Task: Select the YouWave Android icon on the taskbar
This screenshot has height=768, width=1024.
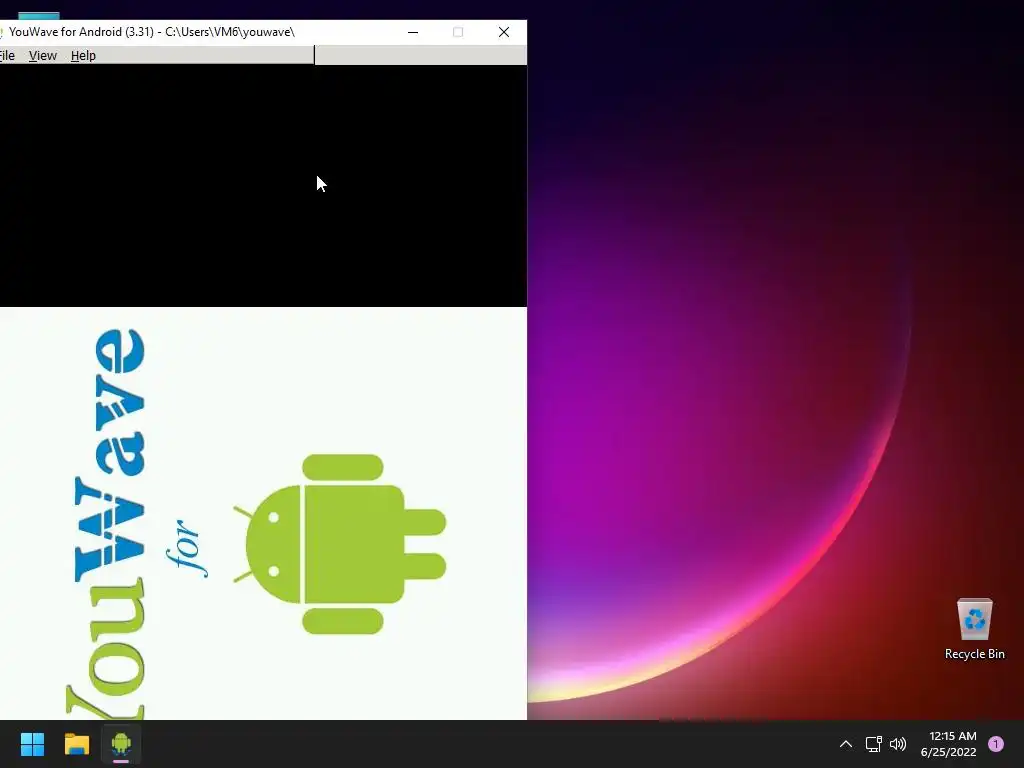Action: point(121,744)
